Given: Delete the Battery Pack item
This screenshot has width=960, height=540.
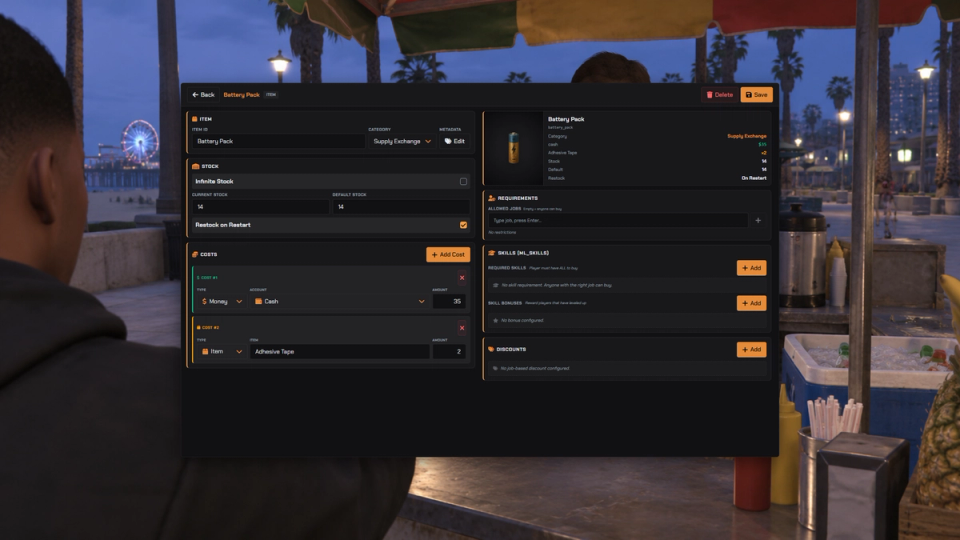Looking at the screenshot, I should tap(719, 95).
